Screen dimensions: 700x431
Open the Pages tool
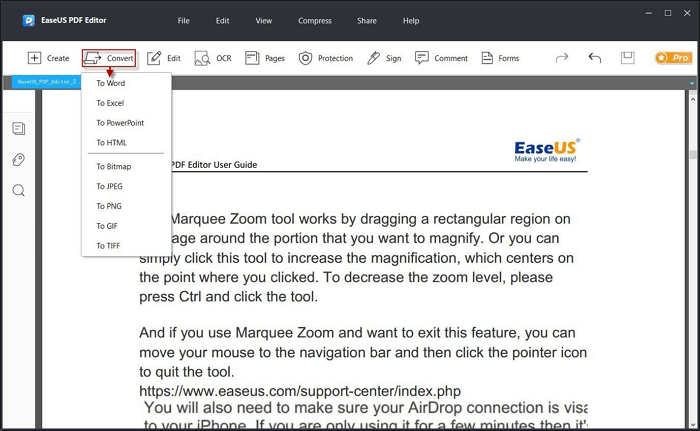click(x=265, y=58)
